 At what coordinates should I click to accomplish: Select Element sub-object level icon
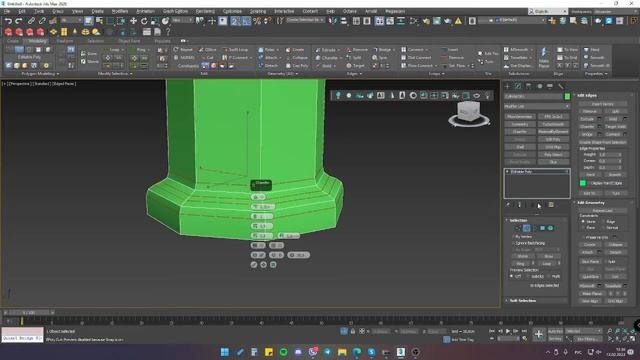pos(550,228)
